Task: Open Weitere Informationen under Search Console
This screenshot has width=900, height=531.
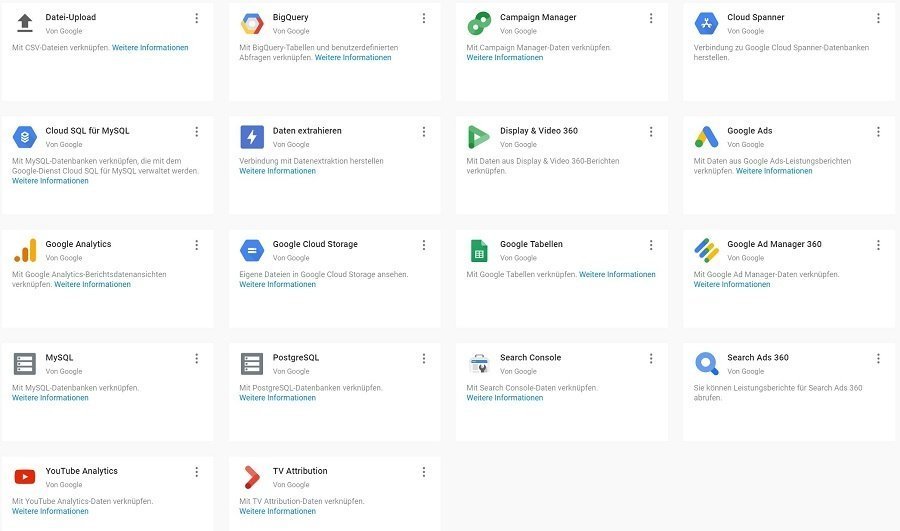Action: click(505, 398)
